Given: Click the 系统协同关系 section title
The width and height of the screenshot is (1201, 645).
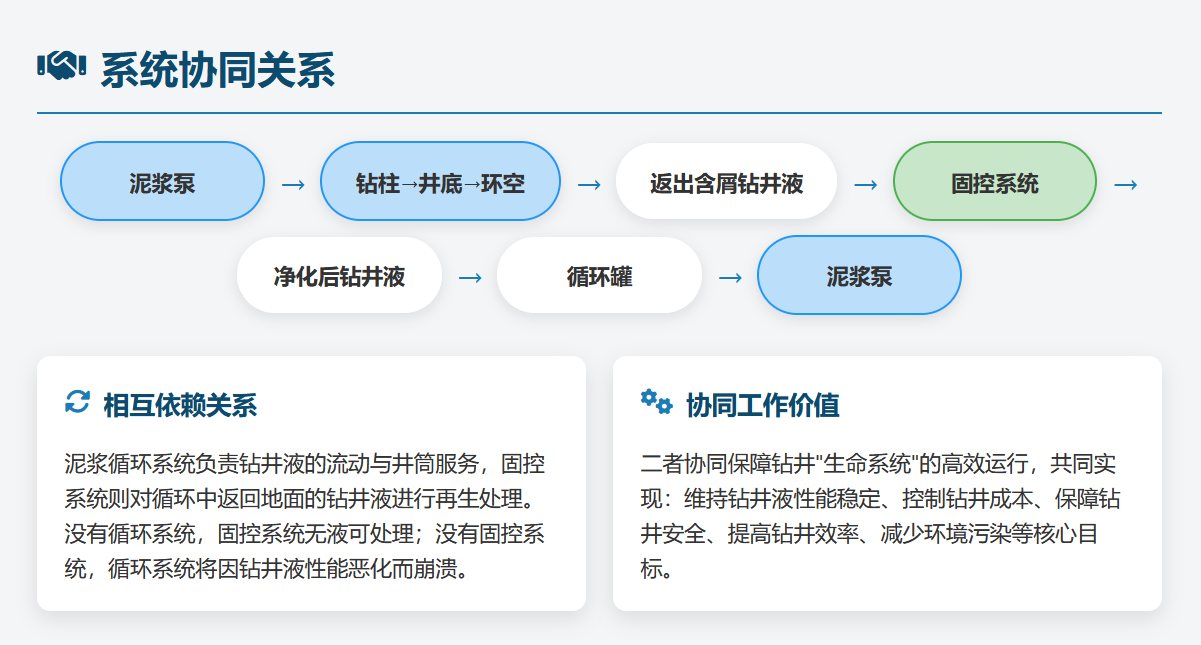Looking at the screenshot, I should (217, 70).
